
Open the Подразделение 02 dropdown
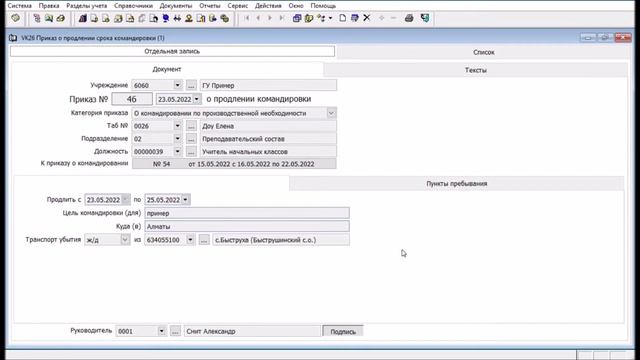(177, 139)
